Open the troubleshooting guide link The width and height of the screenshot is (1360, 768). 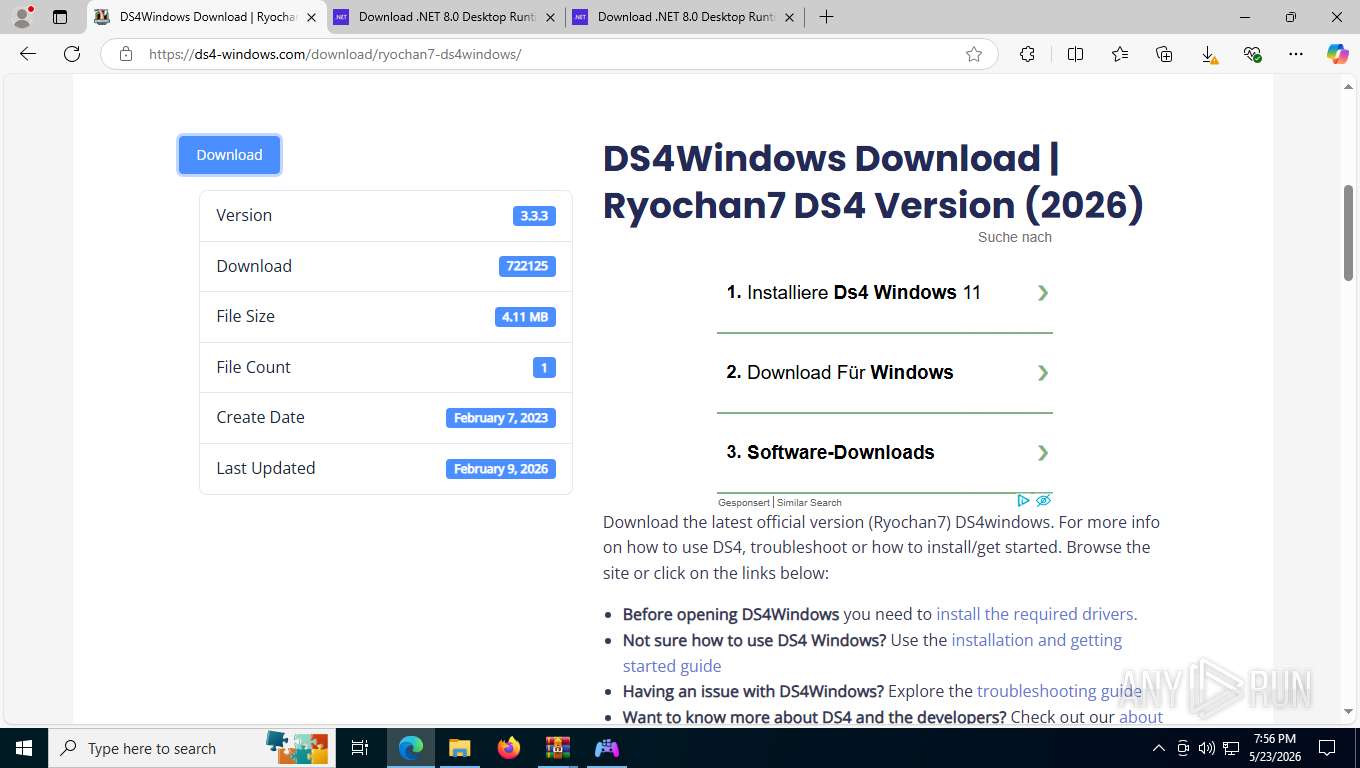[x=1059, y=691]
